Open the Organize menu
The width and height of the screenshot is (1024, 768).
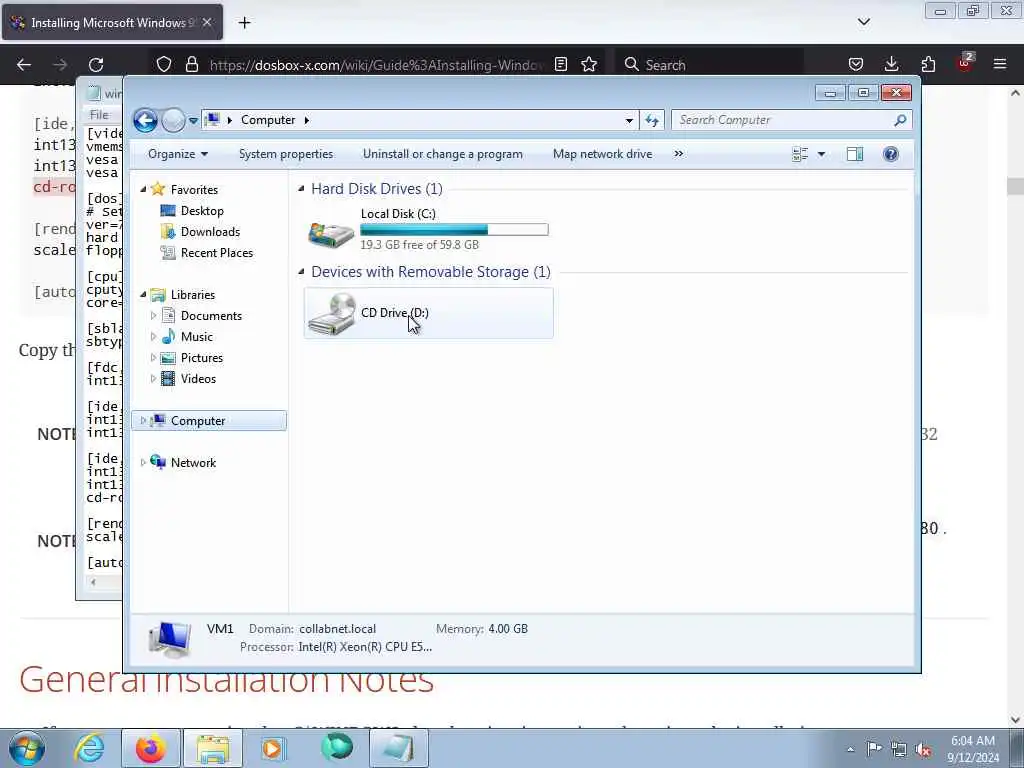[x=178, y=154]
